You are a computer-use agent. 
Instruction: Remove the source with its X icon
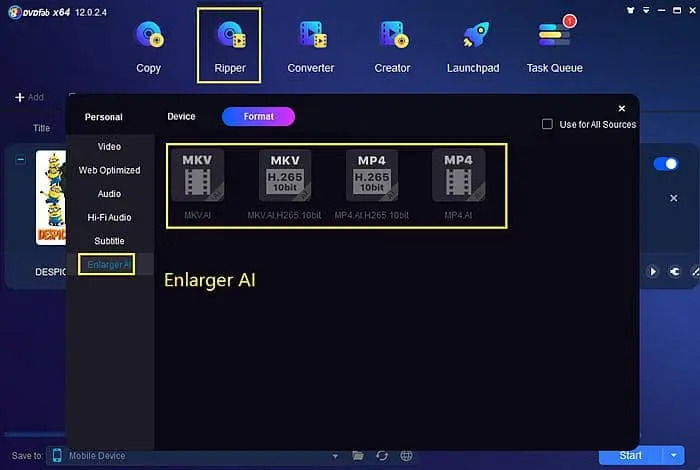point(674,198)
